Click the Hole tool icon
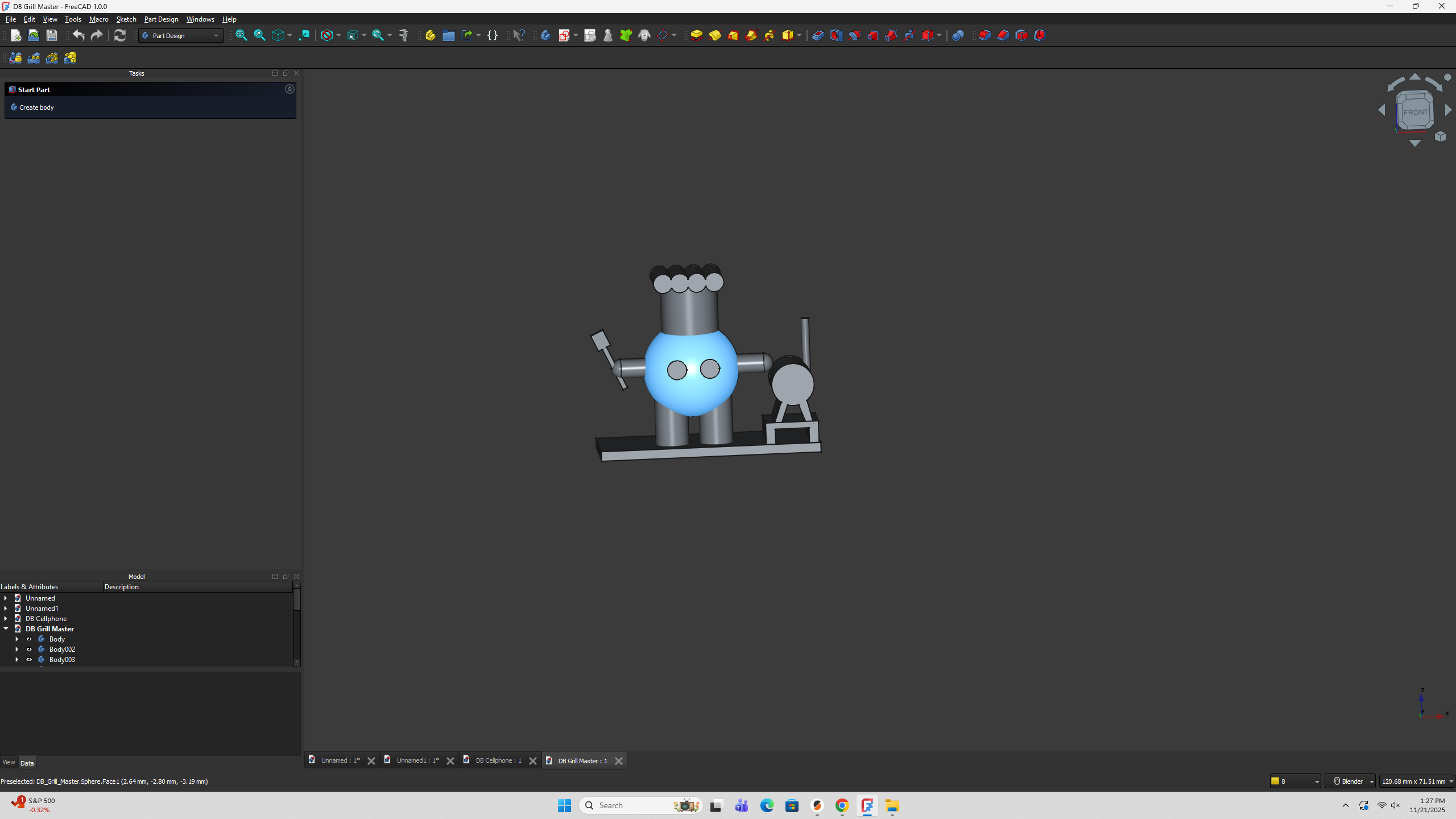1456x819 pixels. tap(836, 35)
